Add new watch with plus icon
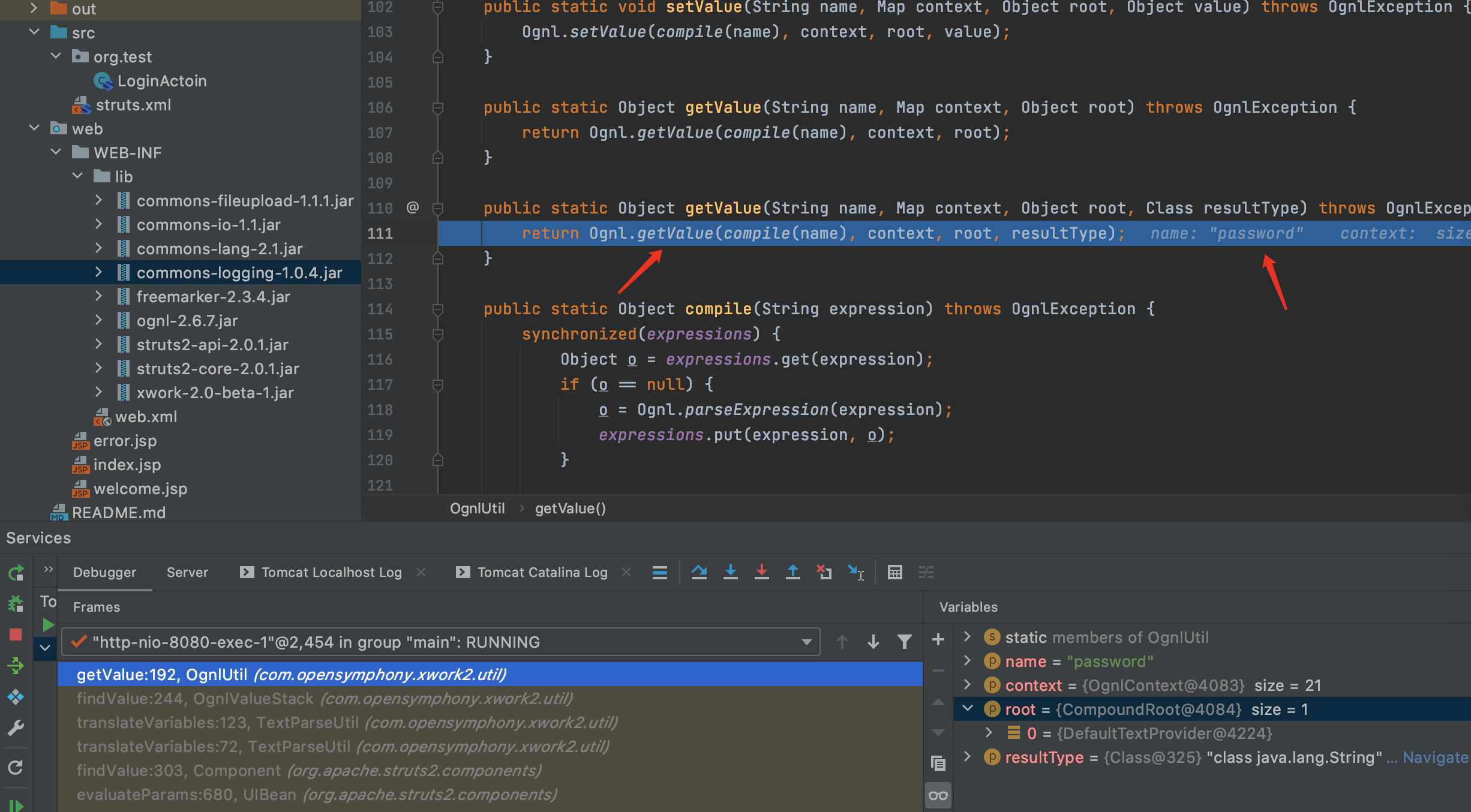This screenshot has height=812, width=1471. coord(938,639)
